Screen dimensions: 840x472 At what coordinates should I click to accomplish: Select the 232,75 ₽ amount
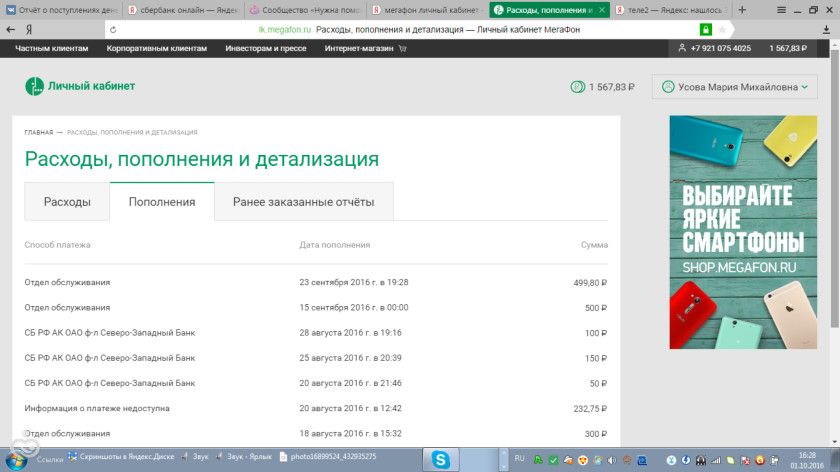[x=590, y=409]
